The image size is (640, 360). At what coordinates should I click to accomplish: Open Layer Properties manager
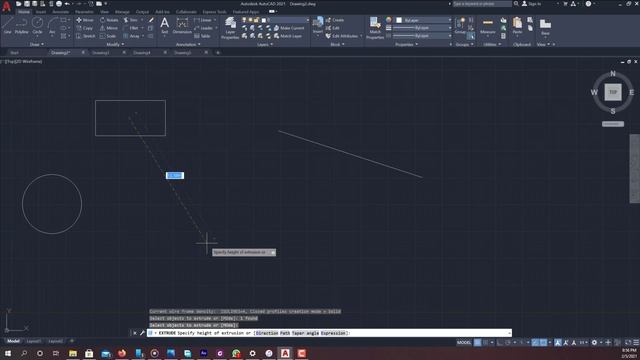pos(230,28)
